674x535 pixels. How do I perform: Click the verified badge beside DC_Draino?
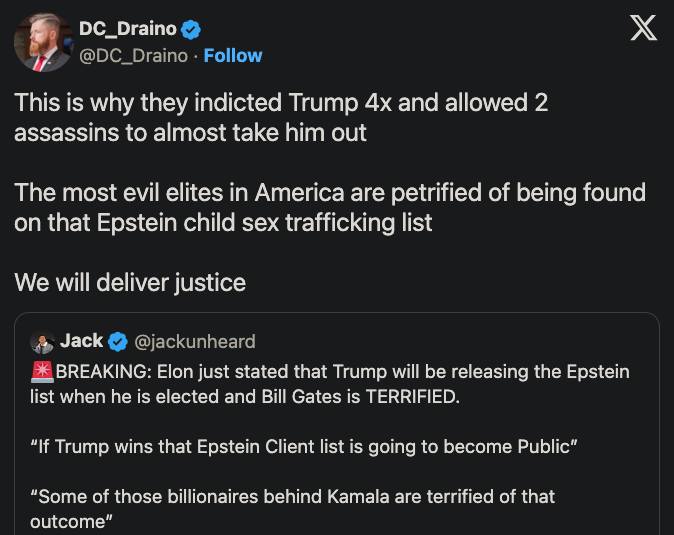coord(191,30)
